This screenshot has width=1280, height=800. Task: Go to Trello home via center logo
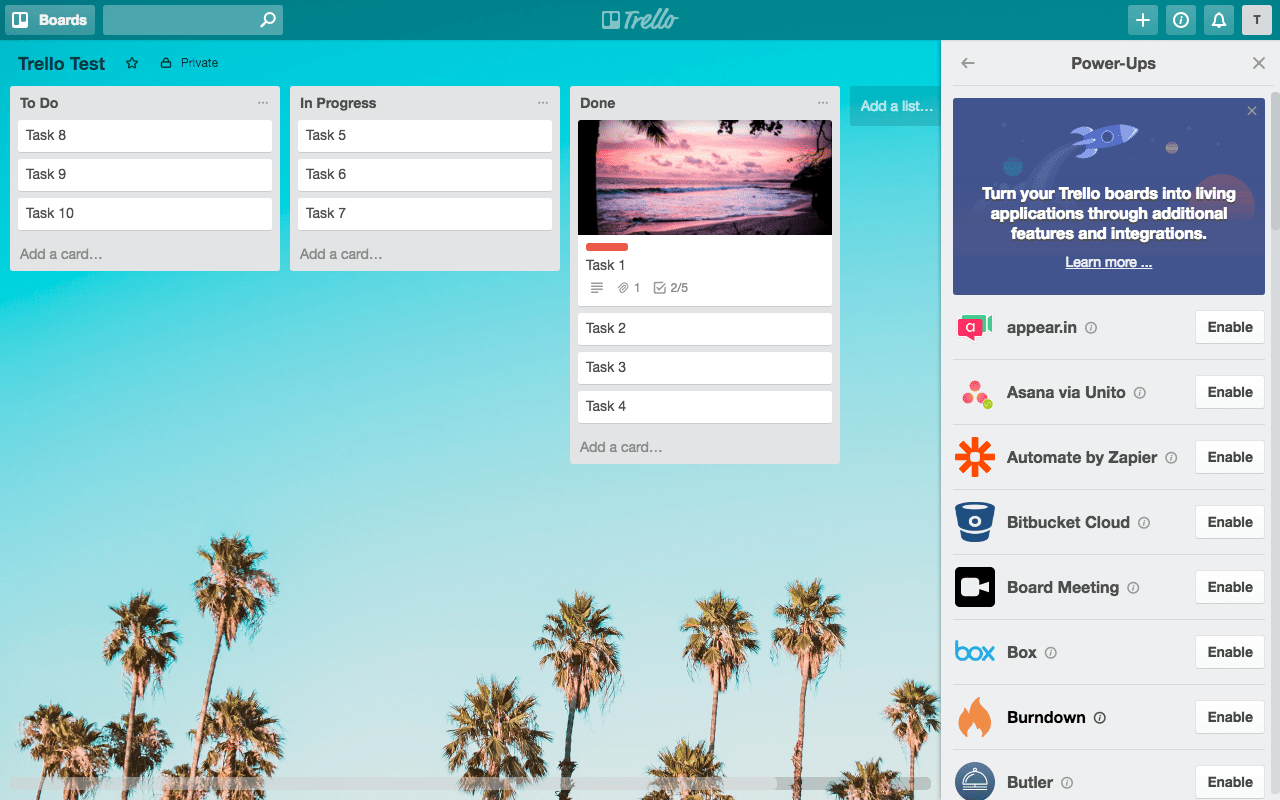coord(640,20)
